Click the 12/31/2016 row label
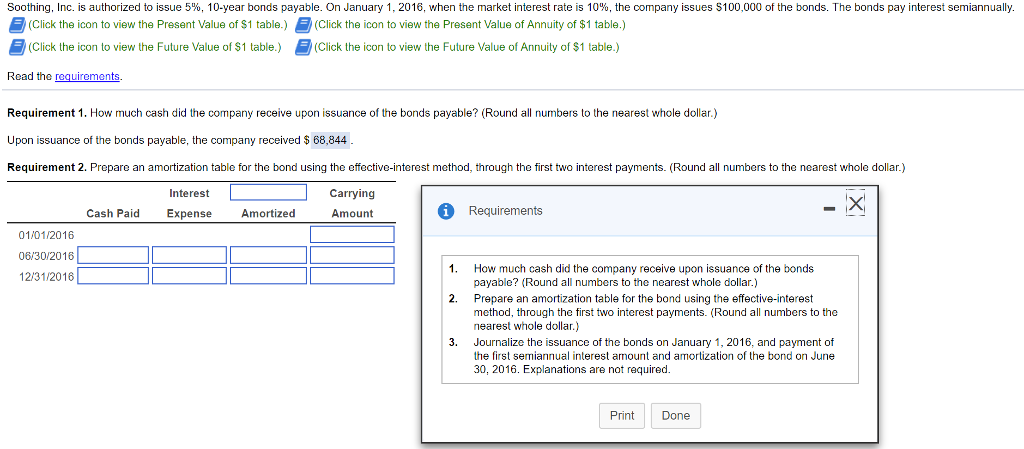 pos(47,277)
